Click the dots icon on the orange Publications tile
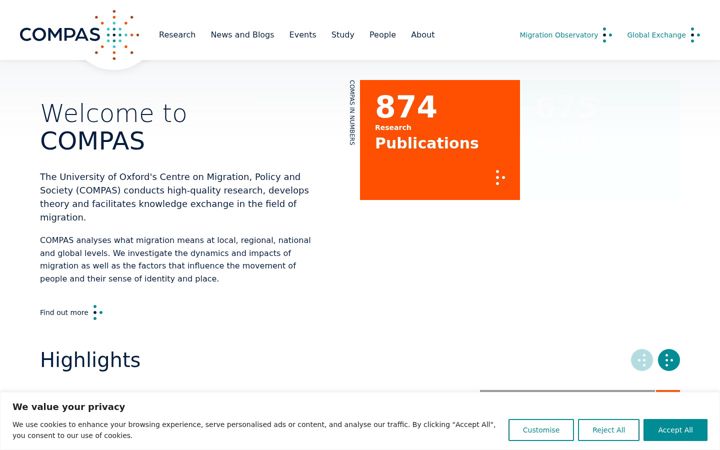The image size is (720, 450). 500,177
